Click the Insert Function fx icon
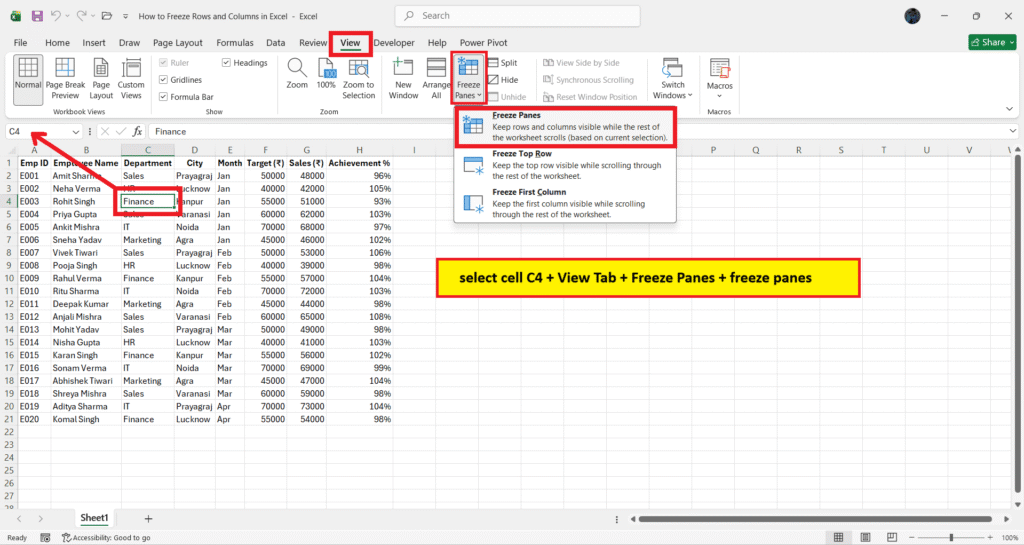The image size is (1024, 545). [137, 131]
